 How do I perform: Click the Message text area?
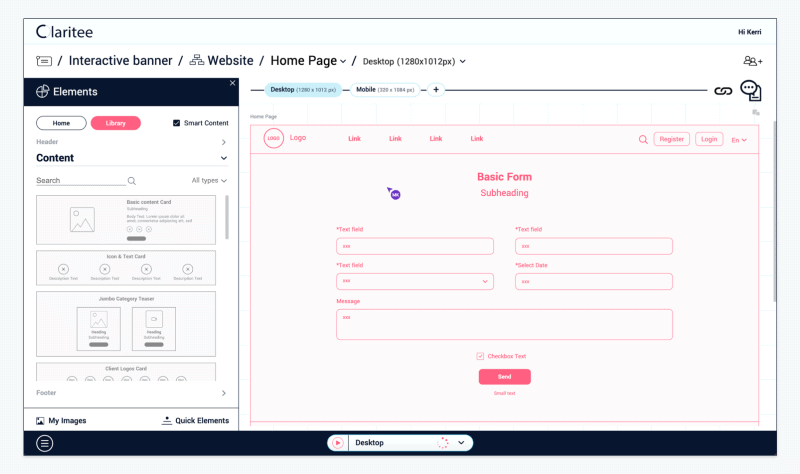pos(504,324)
